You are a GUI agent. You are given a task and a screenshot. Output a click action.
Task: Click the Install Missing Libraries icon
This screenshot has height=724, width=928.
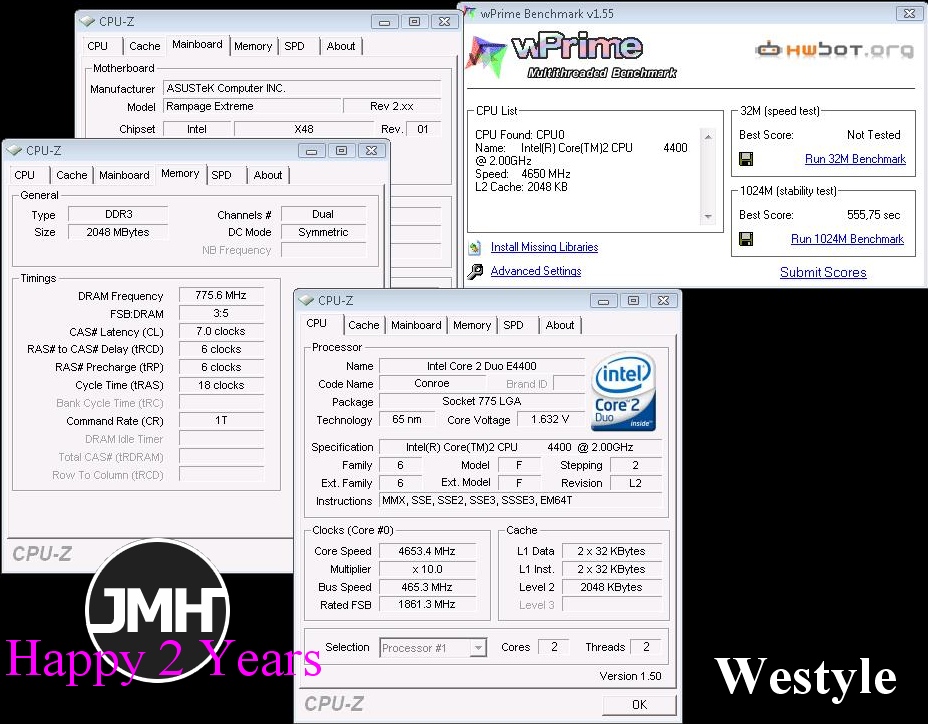click(475, 247)
